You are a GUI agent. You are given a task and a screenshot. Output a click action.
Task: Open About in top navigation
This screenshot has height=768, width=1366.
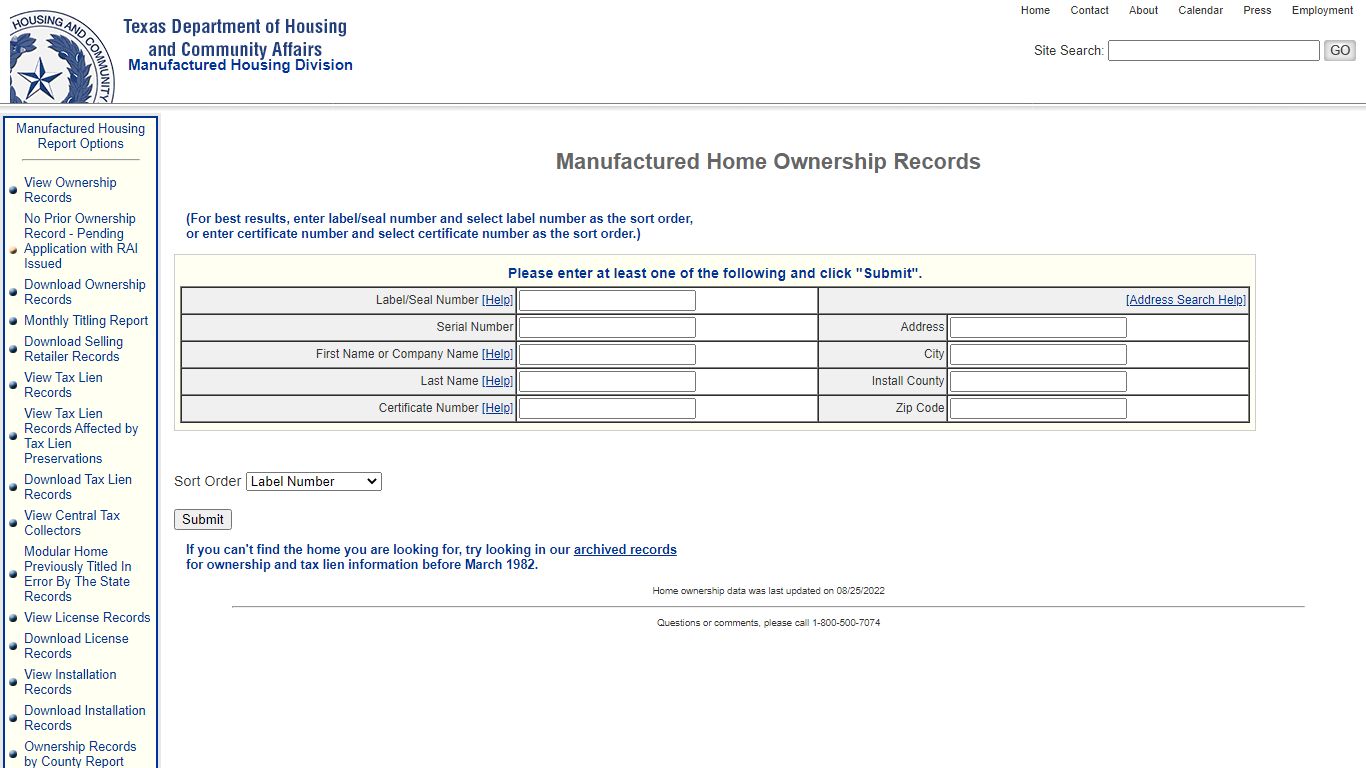coord(1143,10)
